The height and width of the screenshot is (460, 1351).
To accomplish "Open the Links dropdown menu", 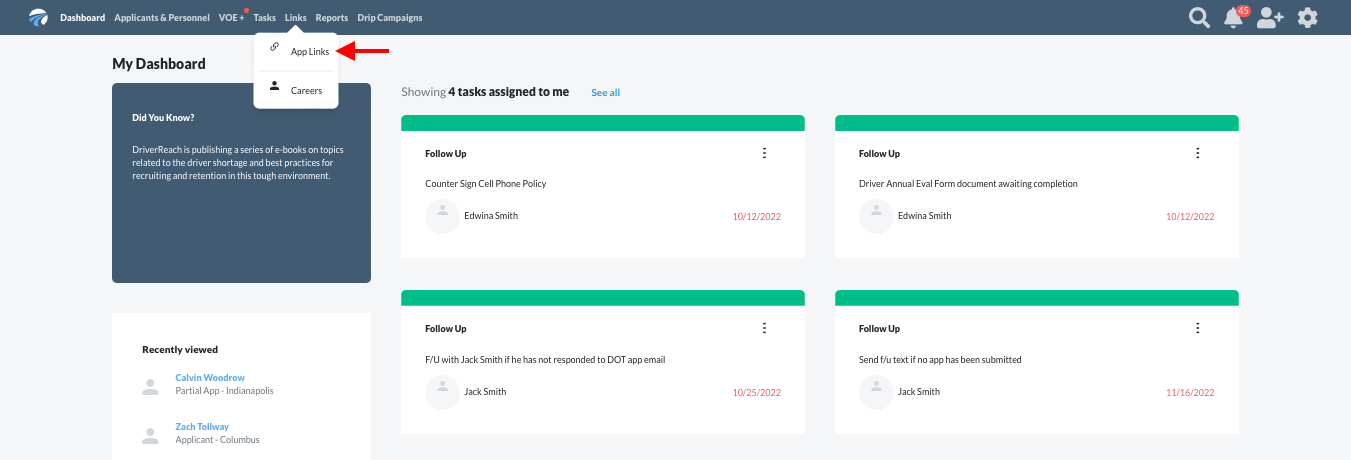I will [x=295, y=18].
